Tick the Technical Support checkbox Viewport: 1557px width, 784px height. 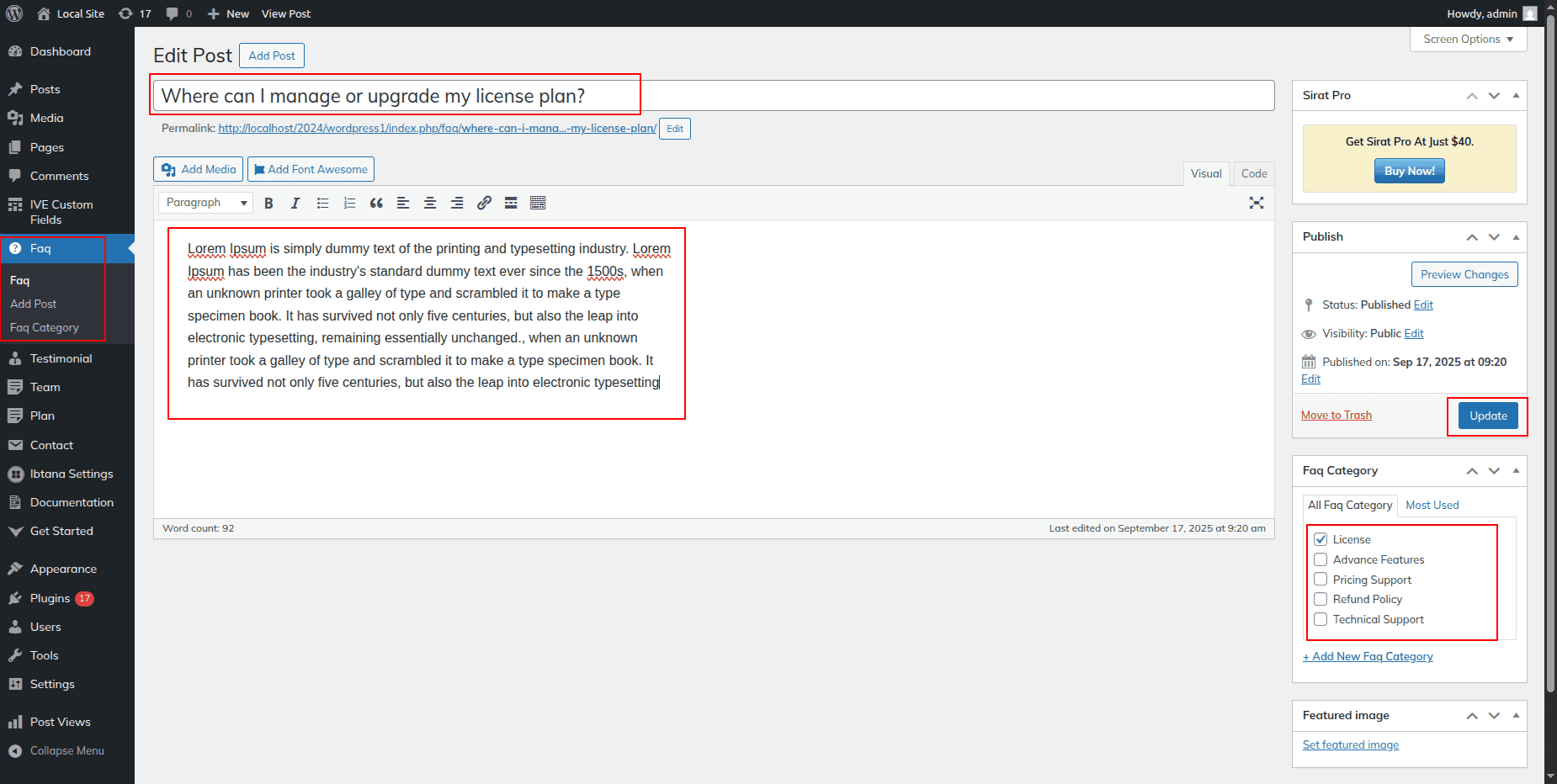(1321, 620)
